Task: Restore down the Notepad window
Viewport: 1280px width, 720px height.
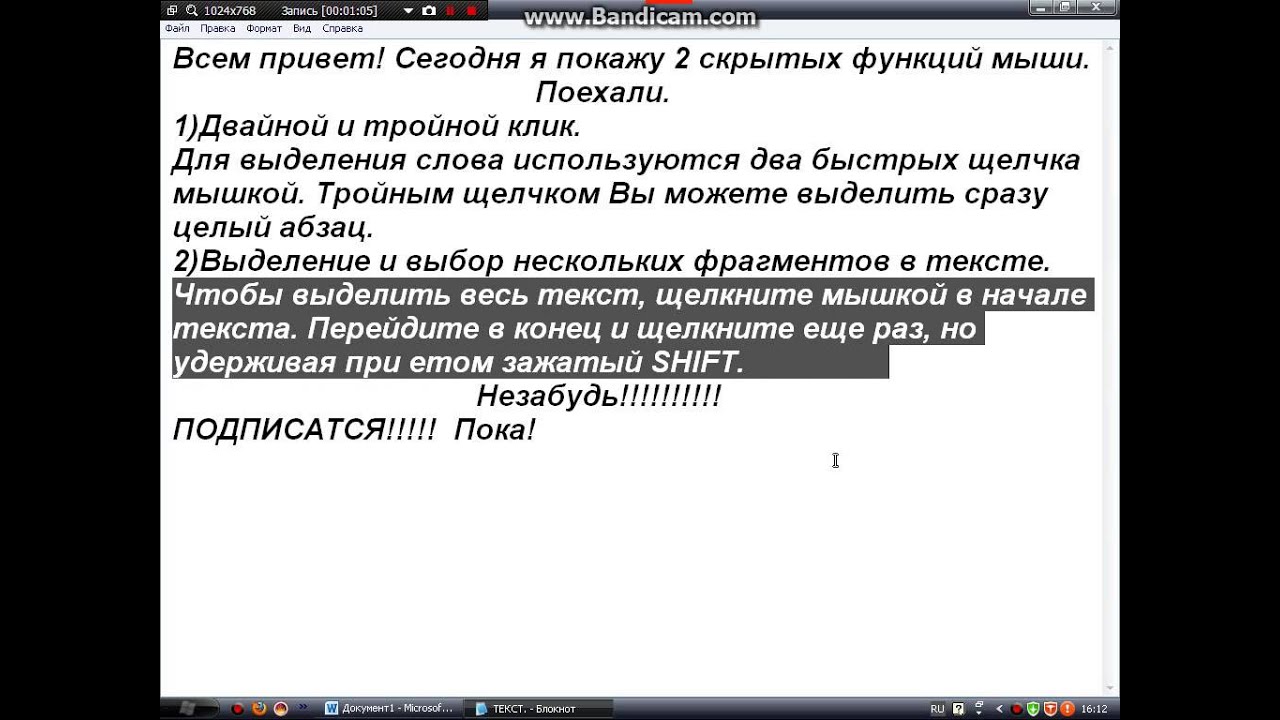Action: 1066,8
